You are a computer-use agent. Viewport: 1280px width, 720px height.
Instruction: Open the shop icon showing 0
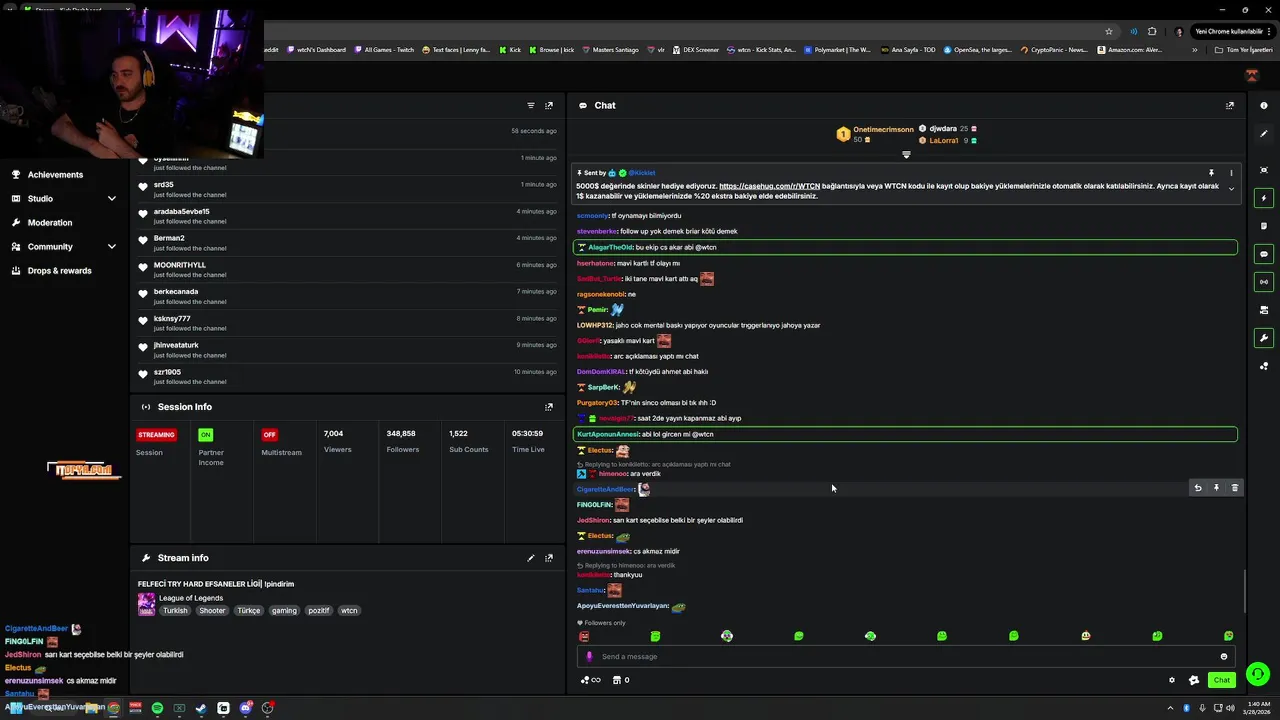[621, 680]
